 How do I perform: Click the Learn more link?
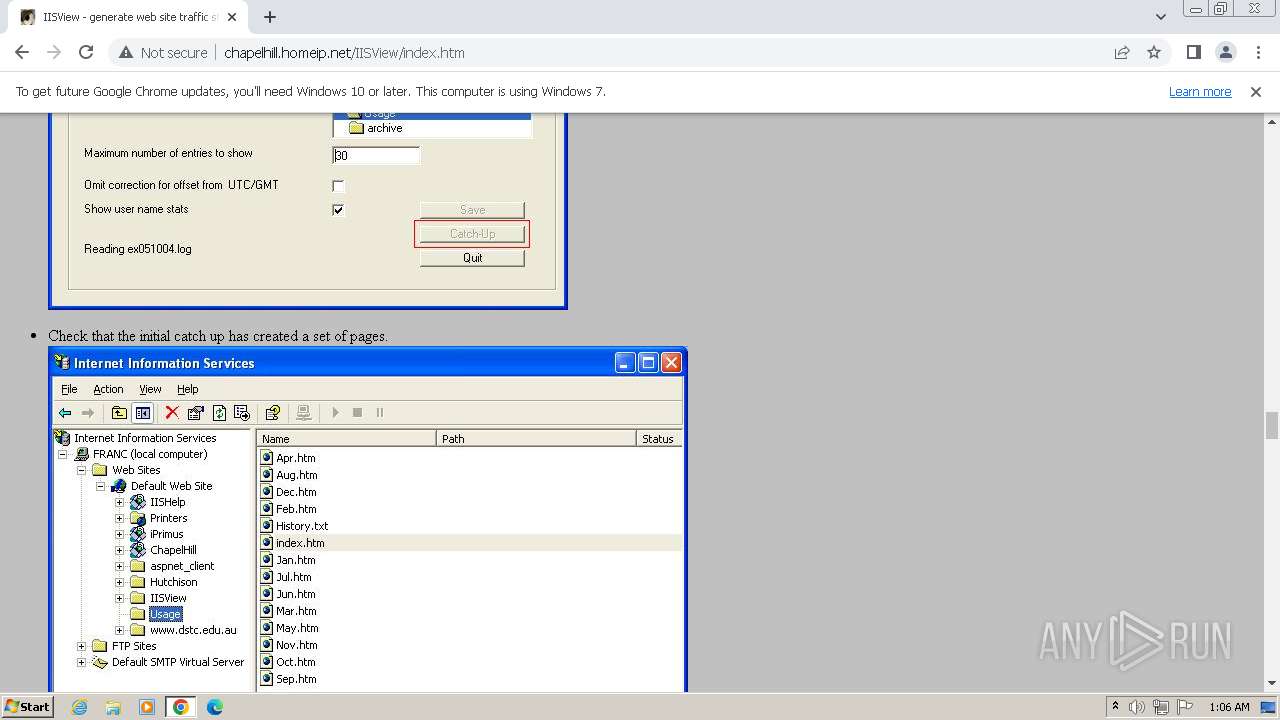pos(1200,91)
